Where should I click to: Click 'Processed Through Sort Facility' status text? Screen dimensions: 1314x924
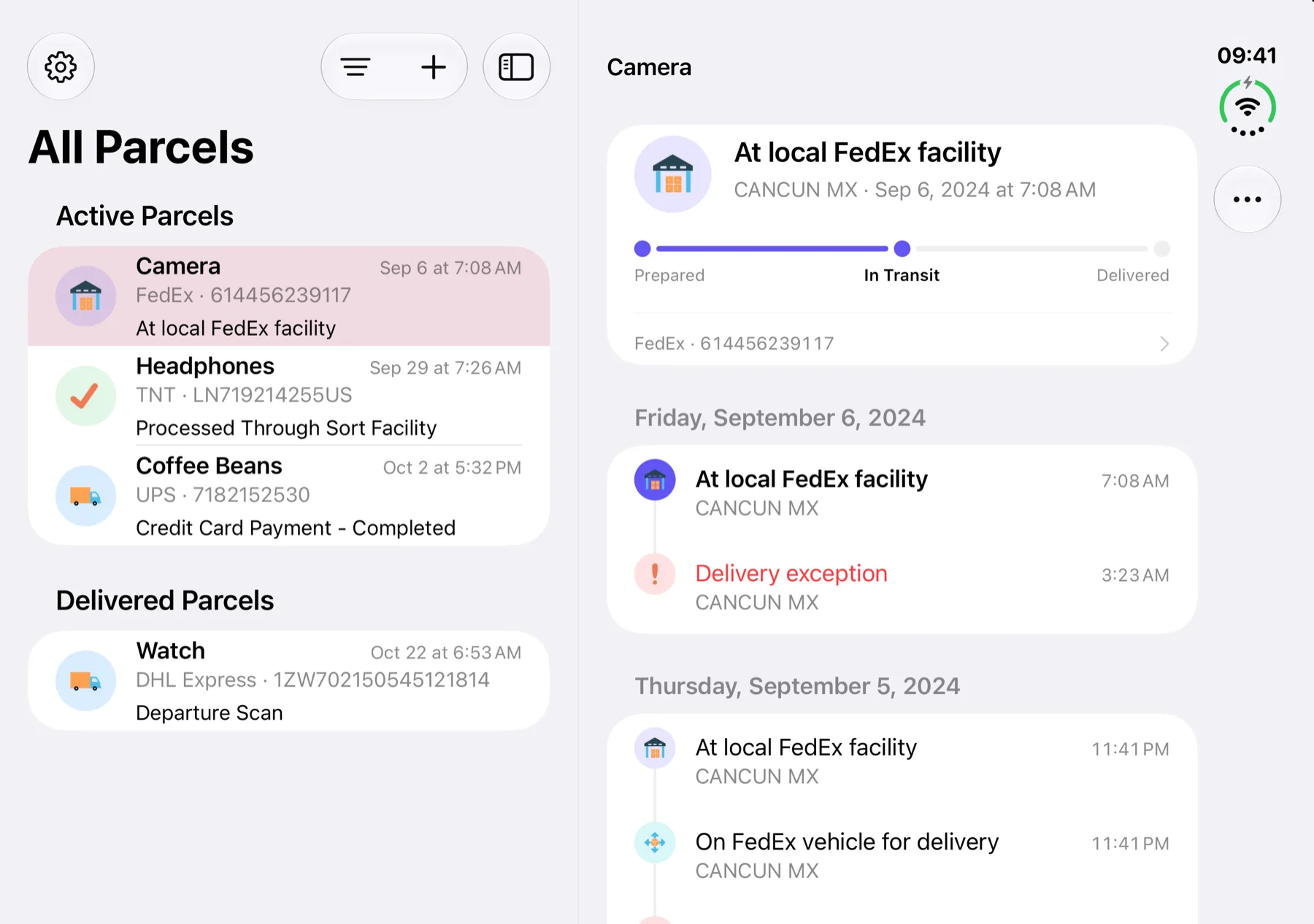pyautogui.click(x=286, y=428)
